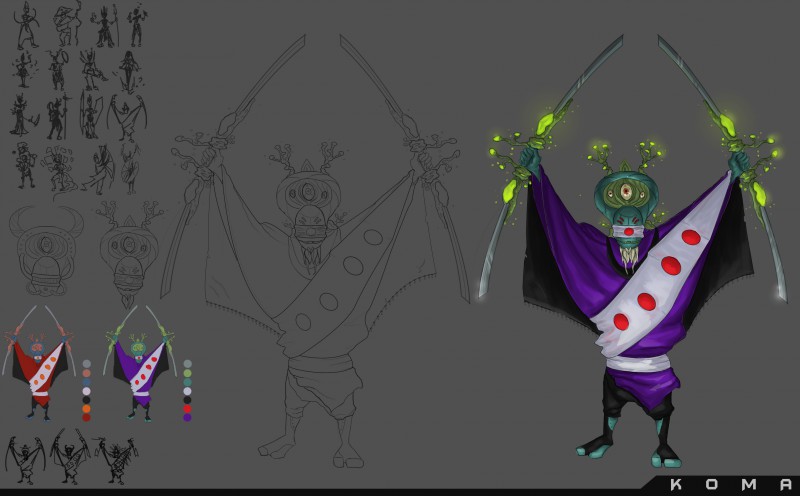Pick the black swatch in the red variant palette
Image resolution: width=800 pixels, height=496 pixels.
click(86, 400)
